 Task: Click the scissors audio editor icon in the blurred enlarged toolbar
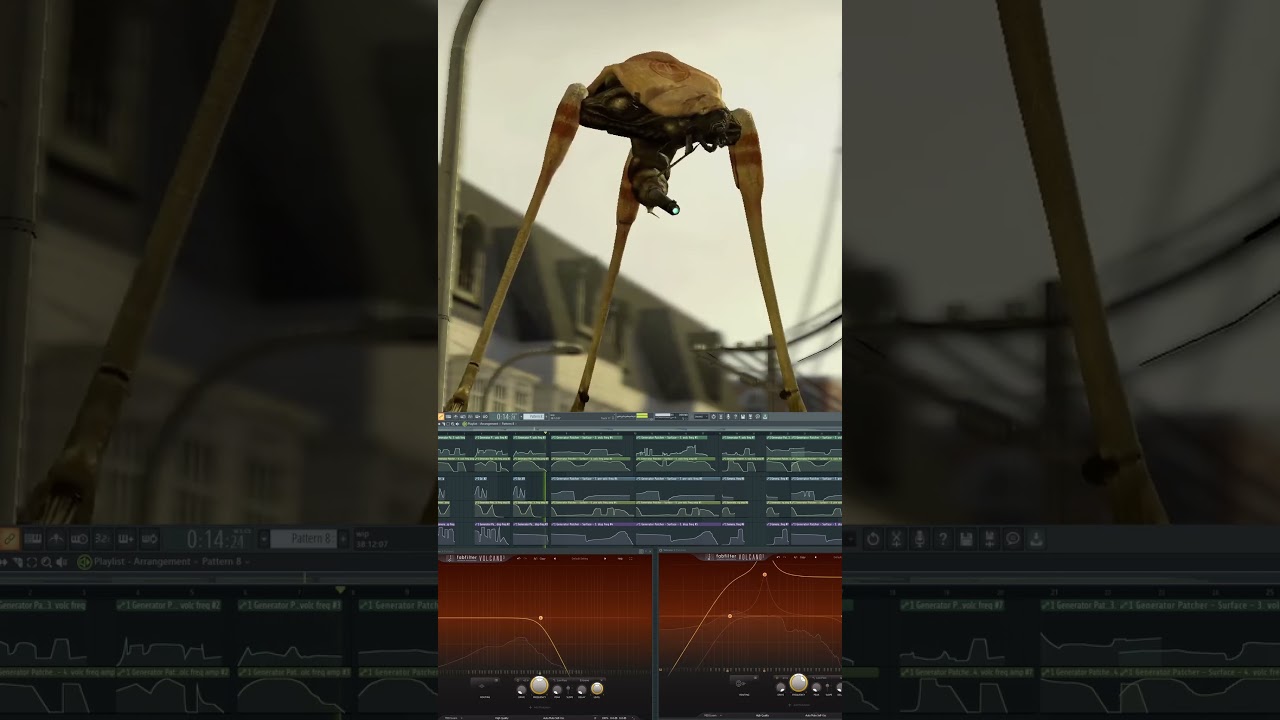pos(896,539)
